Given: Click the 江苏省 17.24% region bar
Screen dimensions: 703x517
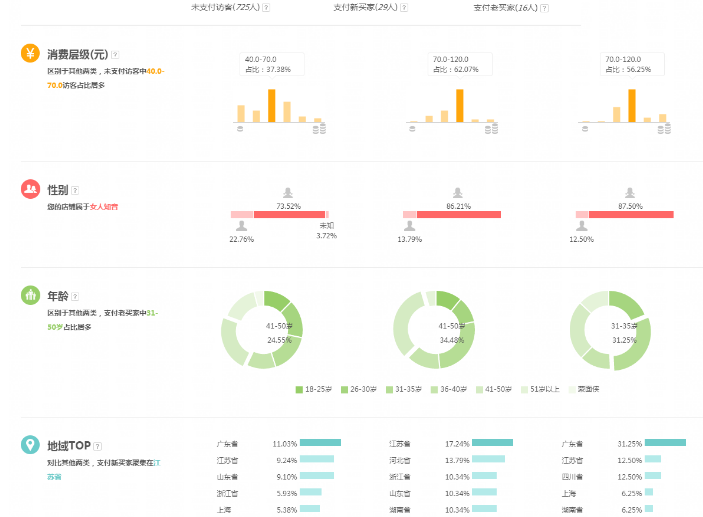Looking at the screenshot, I should pos(492,442).
